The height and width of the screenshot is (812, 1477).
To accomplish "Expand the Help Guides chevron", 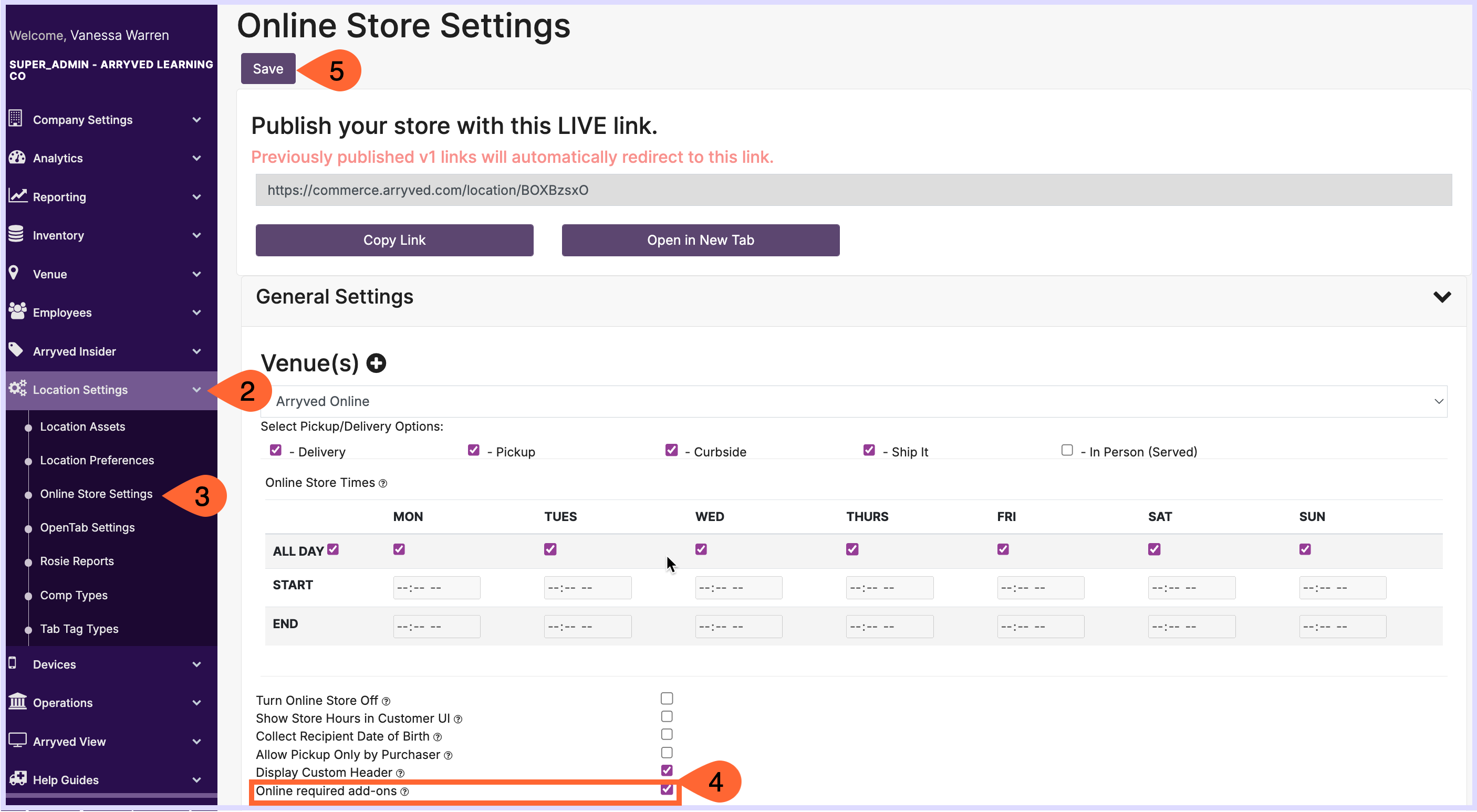I will [x=196, y=780].
